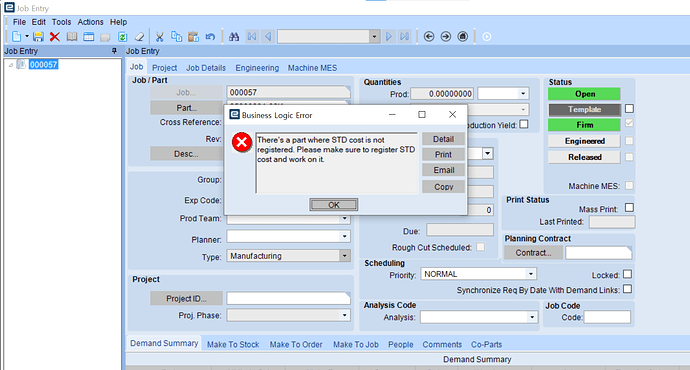Open the File menu
690x370 pixels.
(19, 22)
